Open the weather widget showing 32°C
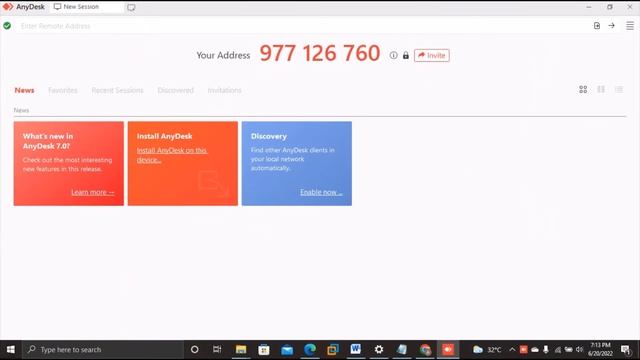This screenshot has width=640, height=360. point(487,349)
